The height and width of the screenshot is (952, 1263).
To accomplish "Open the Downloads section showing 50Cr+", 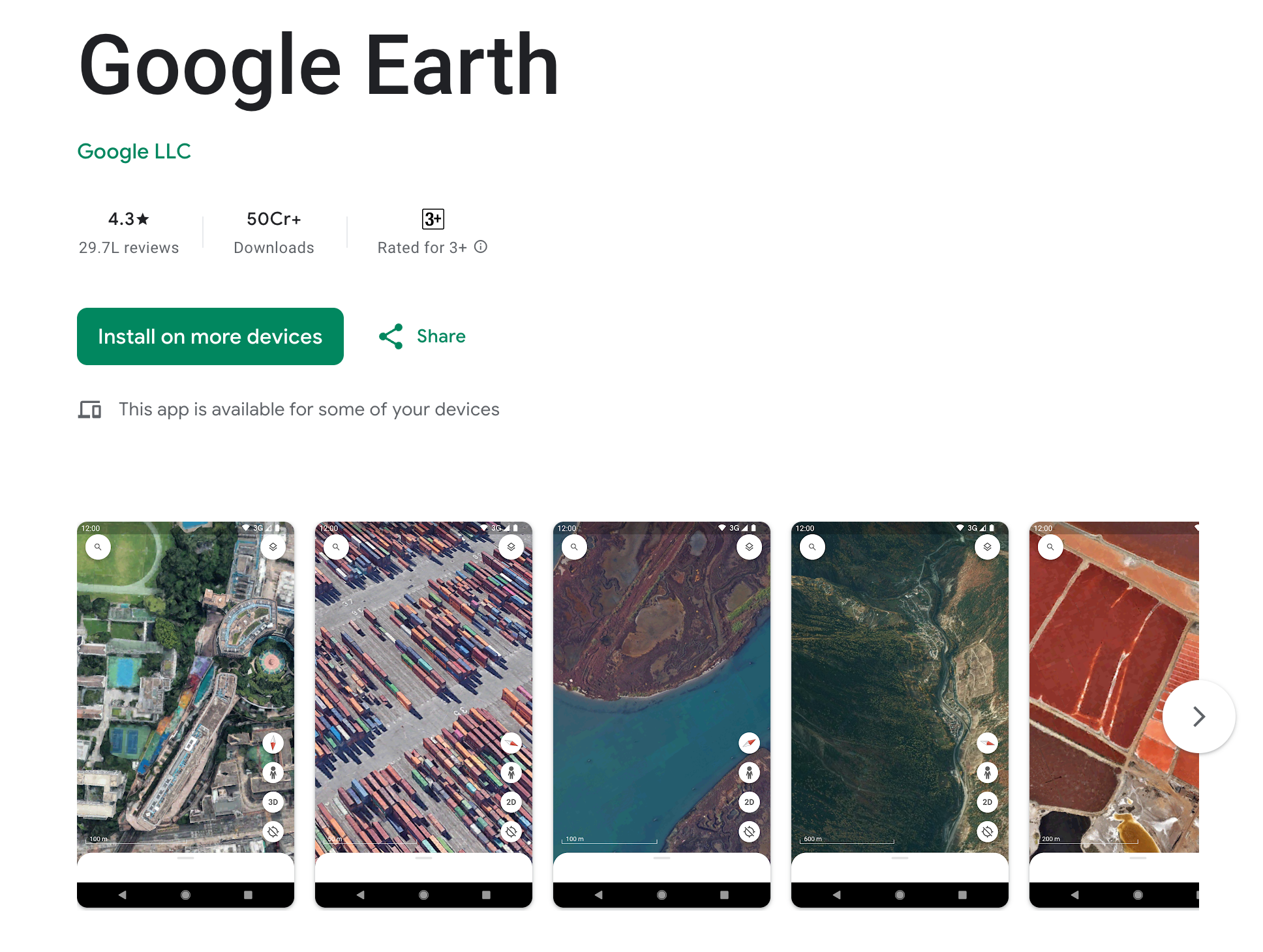I will click(273, 232).
